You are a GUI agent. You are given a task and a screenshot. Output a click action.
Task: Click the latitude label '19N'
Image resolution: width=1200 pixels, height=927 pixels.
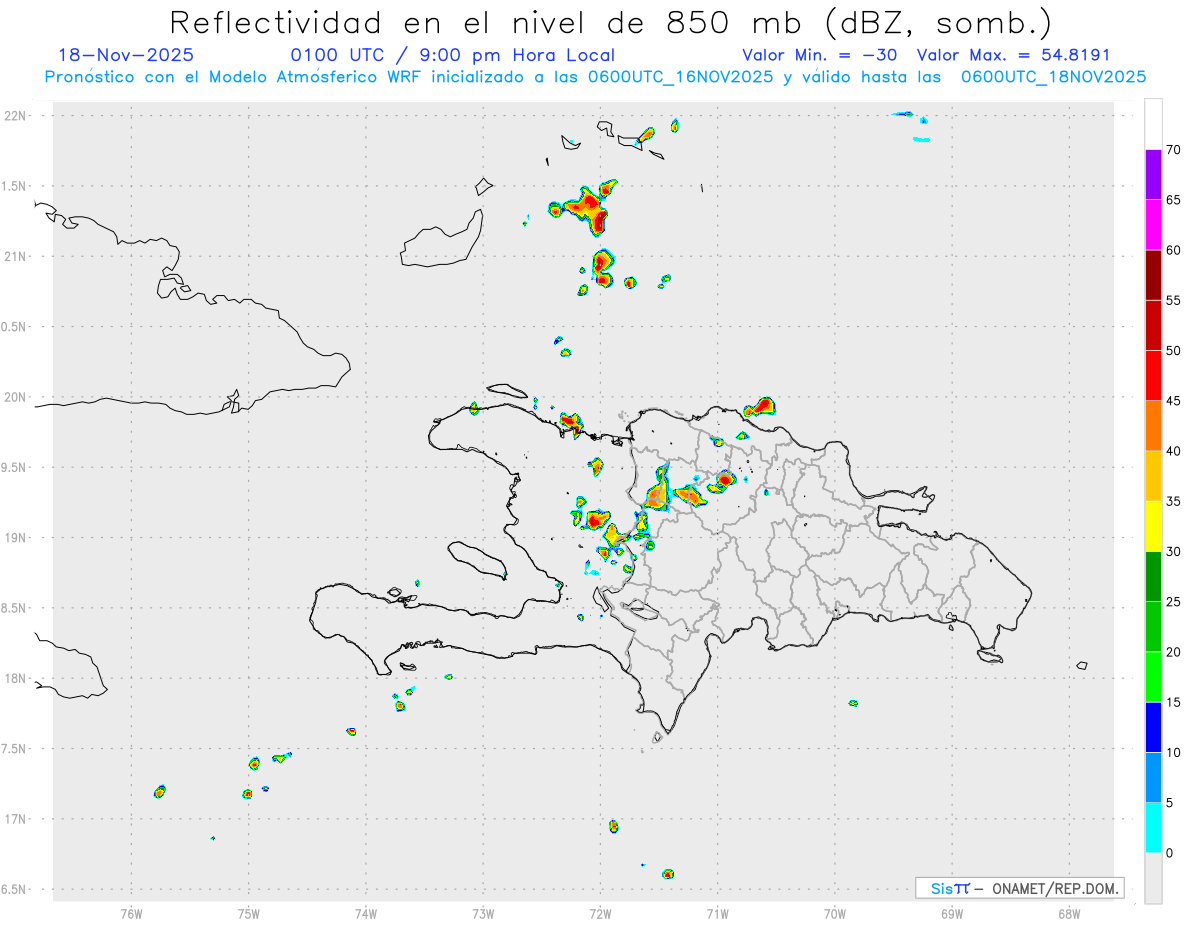point(16,538)
